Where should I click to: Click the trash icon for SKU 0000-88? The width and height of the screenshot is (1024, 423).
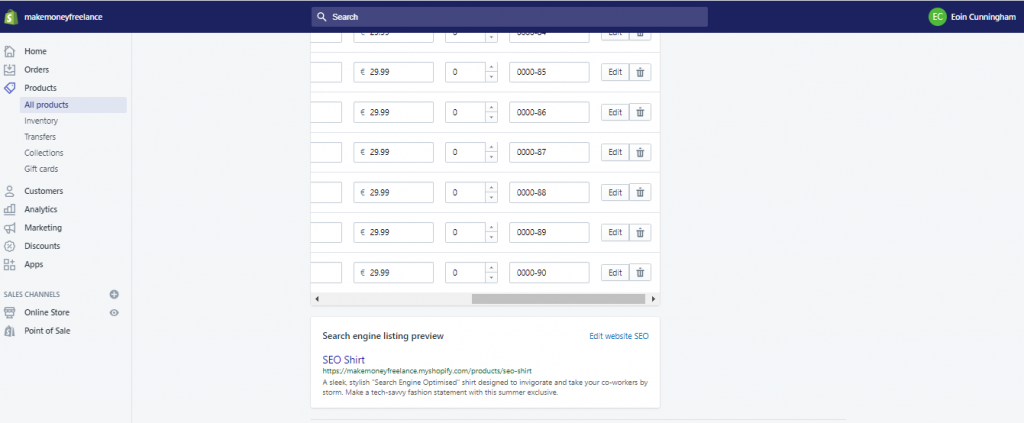click(640, 193)
